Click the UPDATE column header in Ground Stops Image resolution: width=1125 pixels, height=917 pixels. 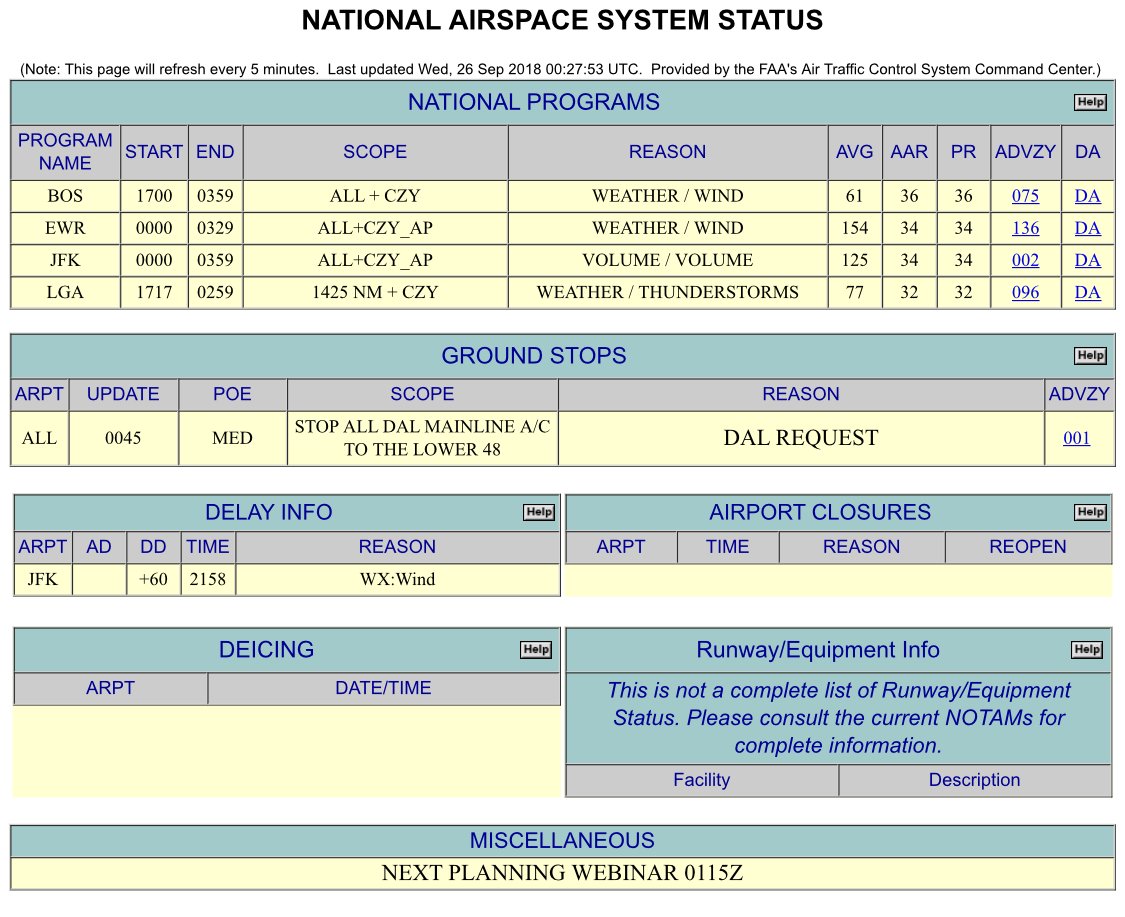123,394
